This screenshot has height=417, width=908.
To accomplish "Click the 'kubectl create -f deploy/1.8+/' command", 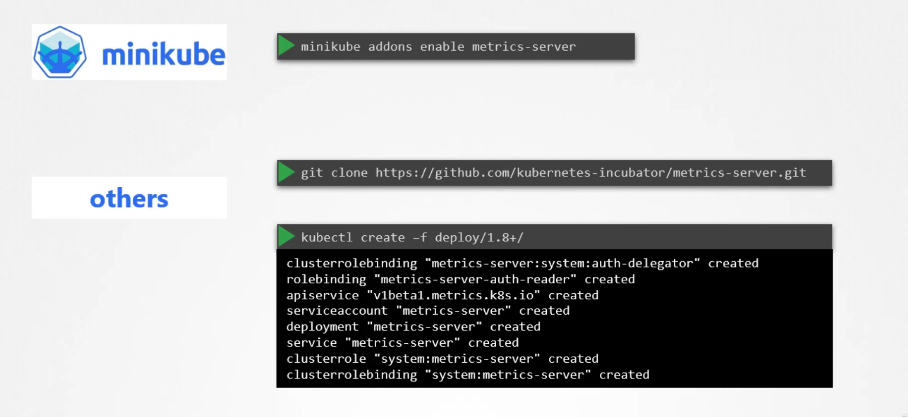I will 412,237.
